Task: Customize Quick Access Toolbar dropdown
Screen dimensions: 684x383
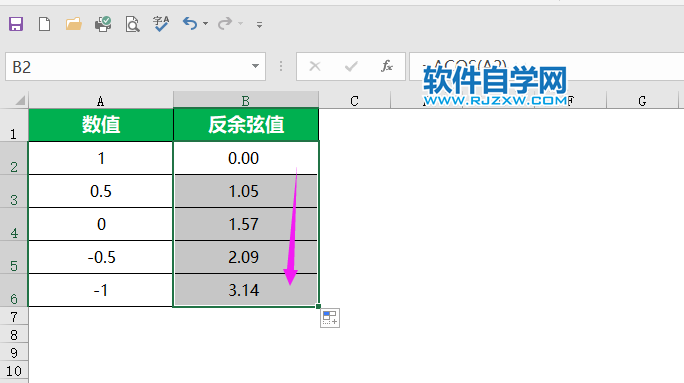Action: (x=260, y=25)
